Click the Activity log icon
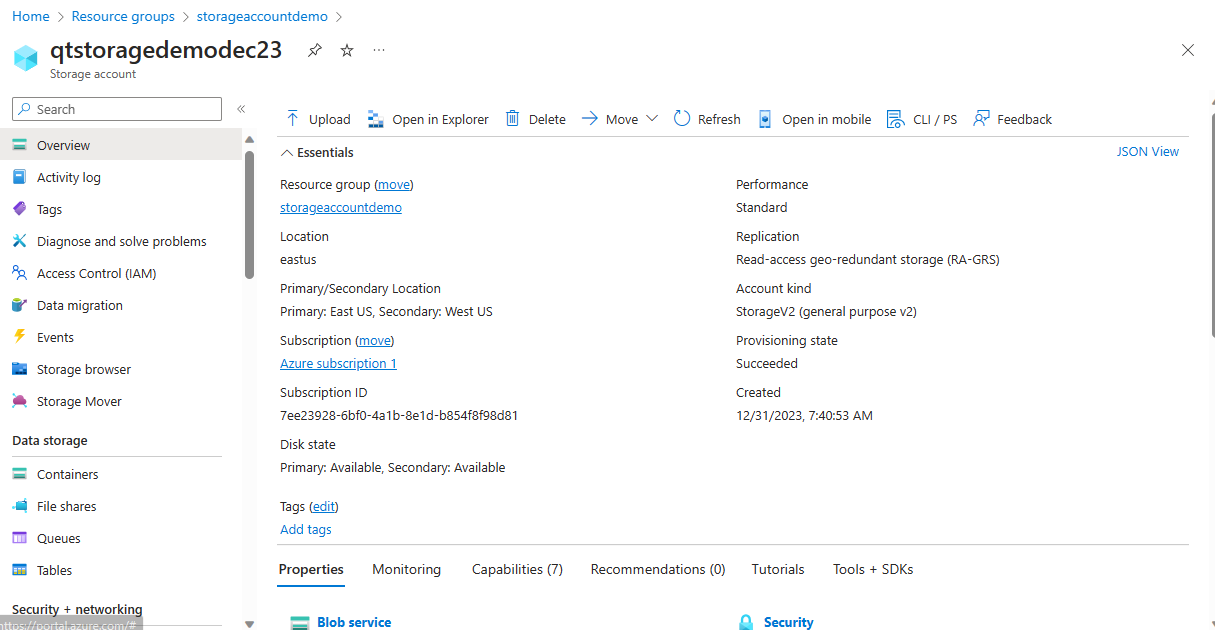1215x630 pixels. [19, 177]
